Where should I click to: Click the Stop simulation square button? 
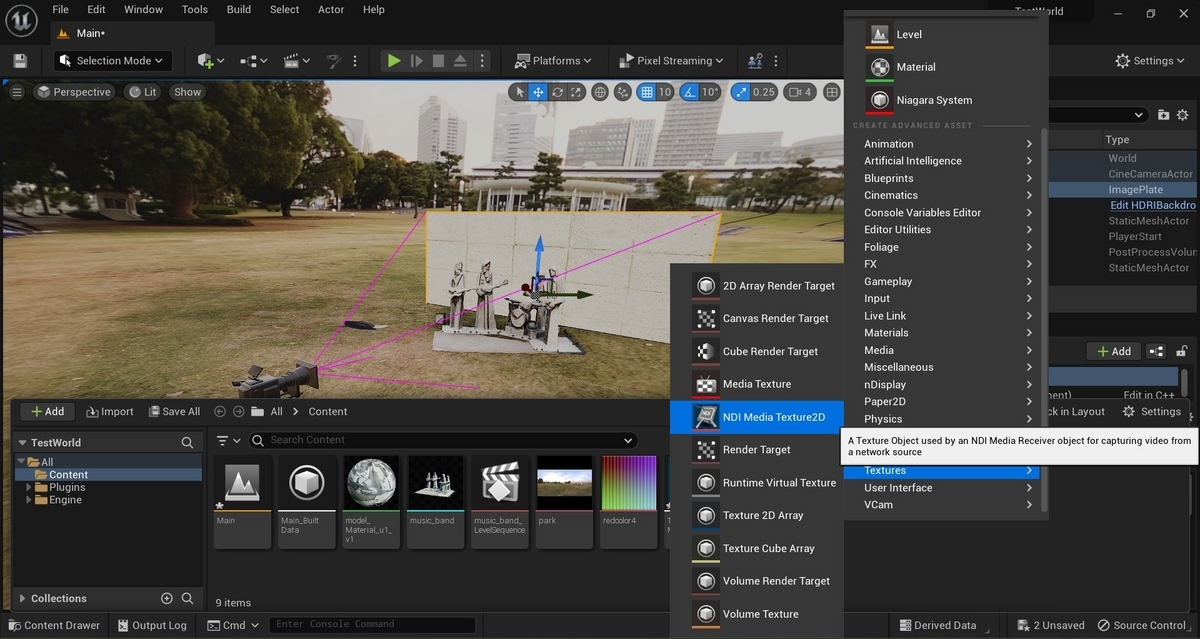coord(438,61)
